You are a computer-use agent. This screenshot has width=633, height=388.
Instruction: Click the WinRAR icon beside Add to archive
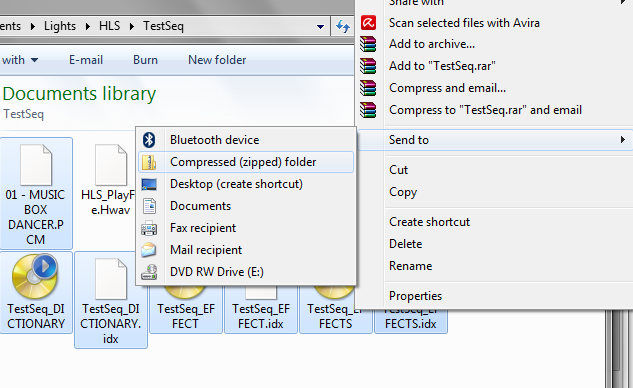tap(368, 44)
